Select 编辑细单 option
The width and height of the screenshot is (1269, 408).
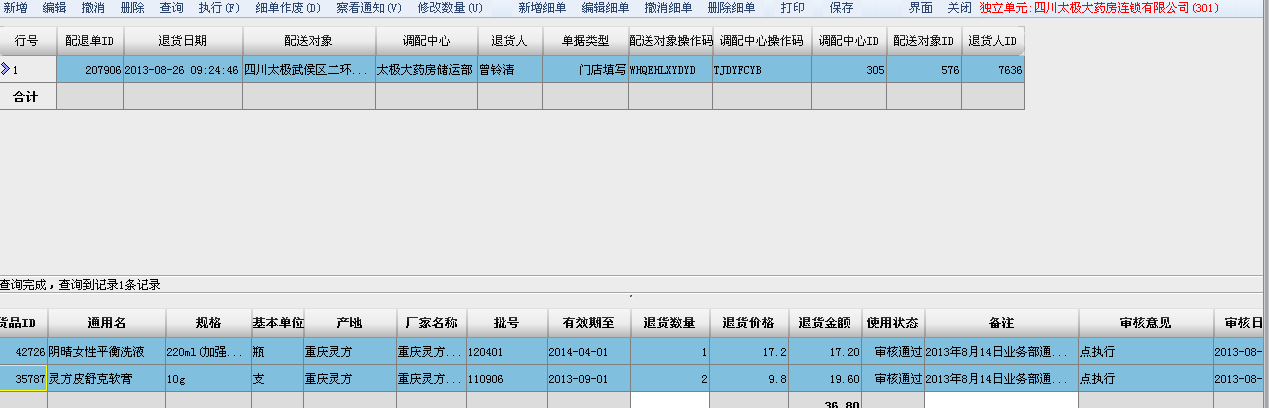(605, 8)
